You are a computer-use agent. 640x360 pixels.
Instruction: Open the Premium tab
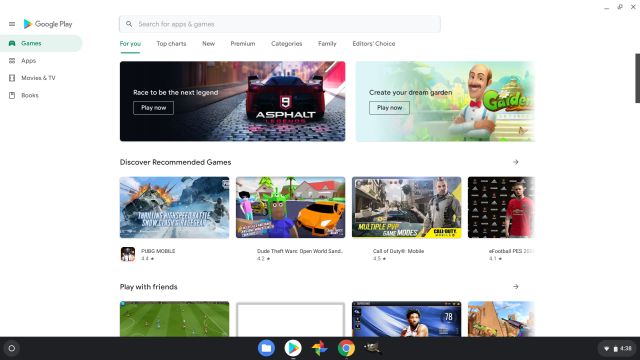coord(243,44)
